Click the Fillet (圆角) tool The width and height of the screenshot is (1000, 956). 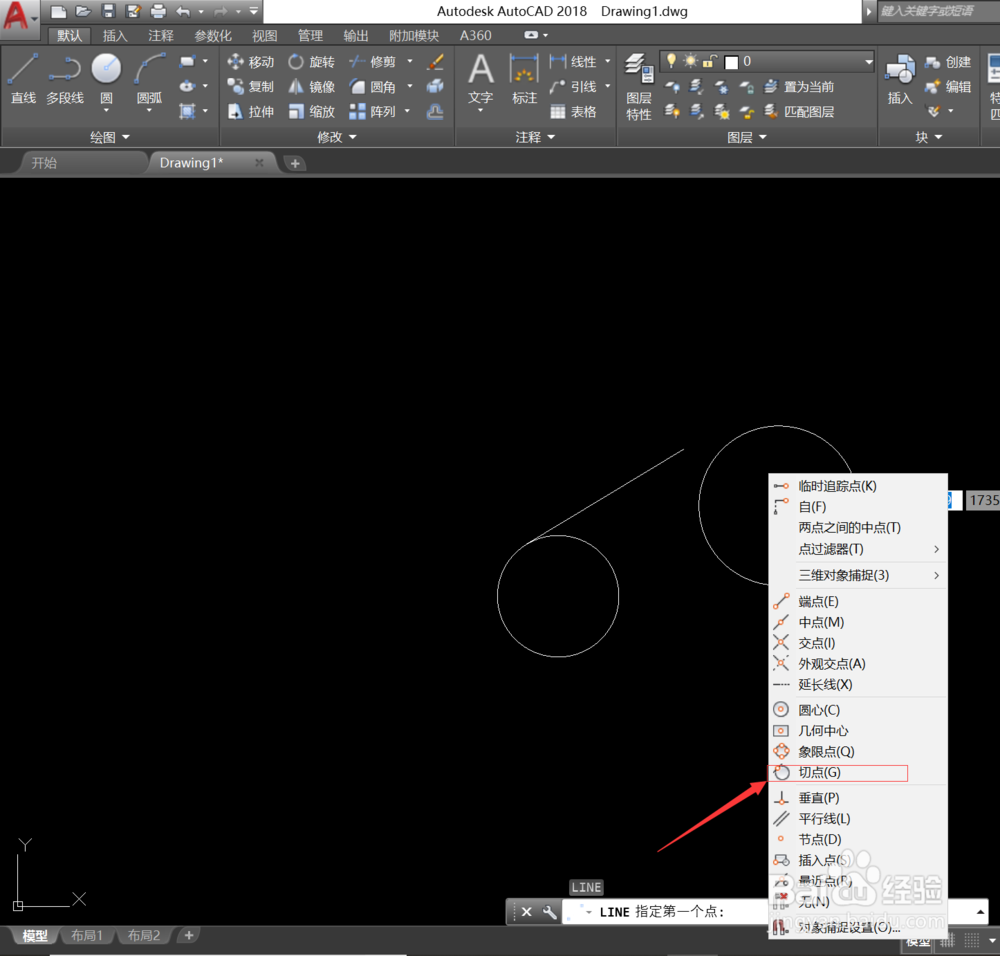[x=372, y=86]
